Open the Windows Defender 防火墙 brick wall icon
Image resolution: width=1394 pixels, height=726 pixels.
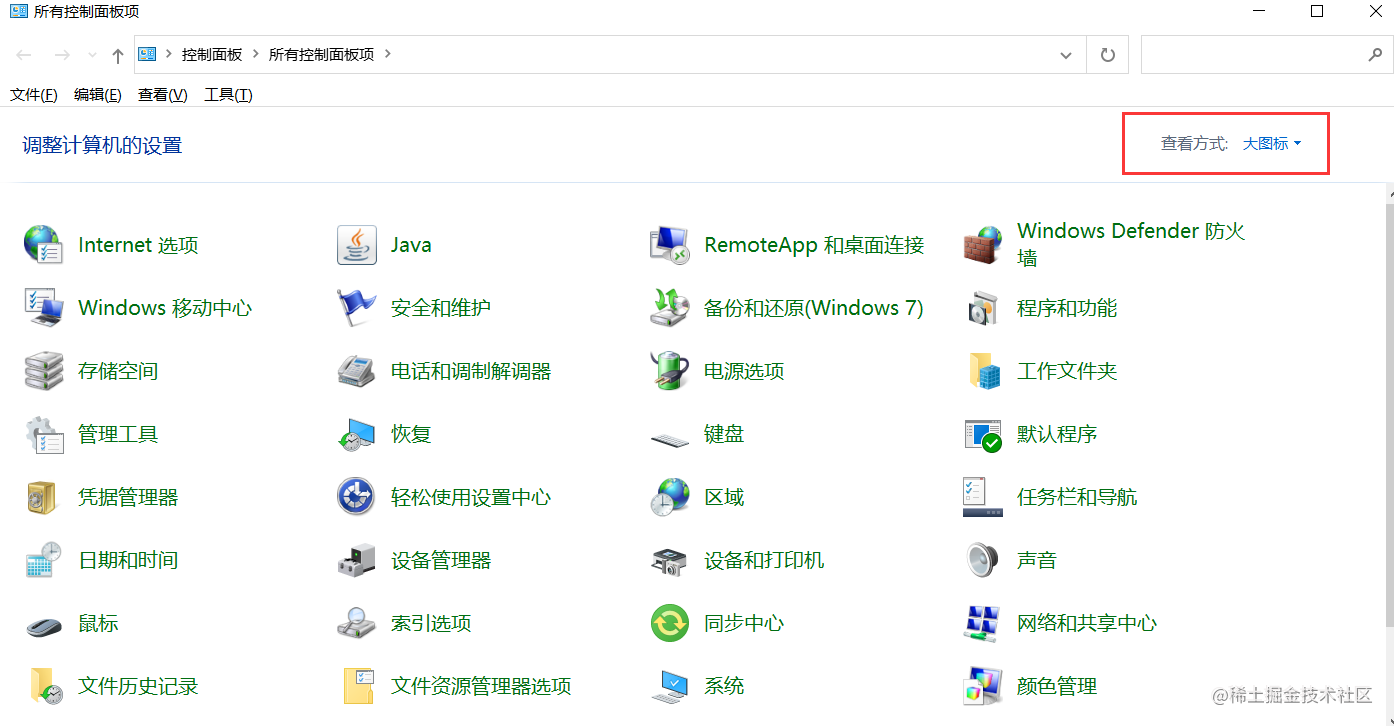[982, 245]
